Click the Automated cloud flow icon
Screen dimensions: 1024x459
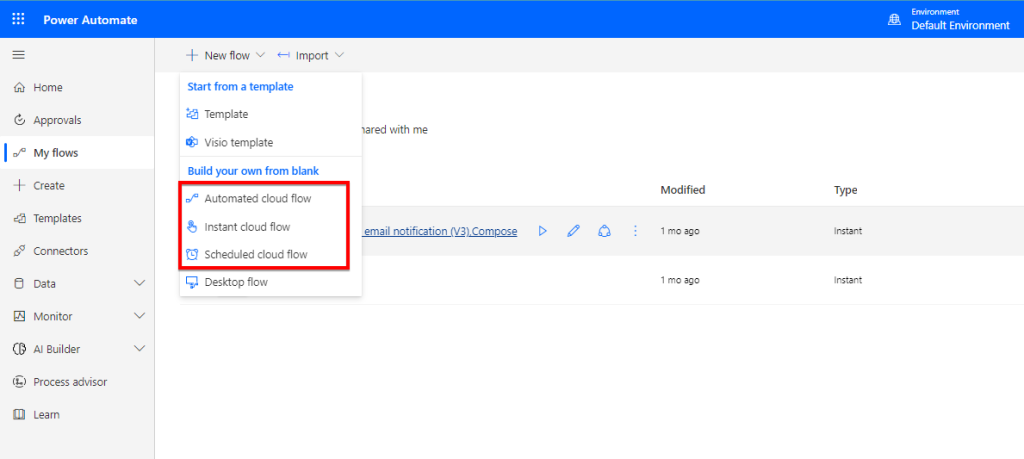coord(192,198)
